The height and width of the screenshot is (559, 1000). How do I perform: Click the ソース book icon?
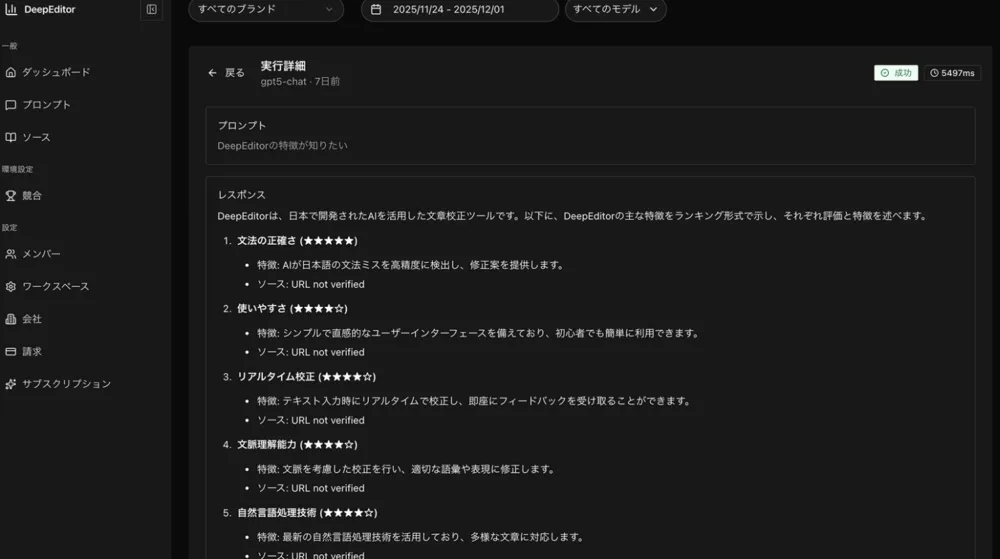(11, 137)
